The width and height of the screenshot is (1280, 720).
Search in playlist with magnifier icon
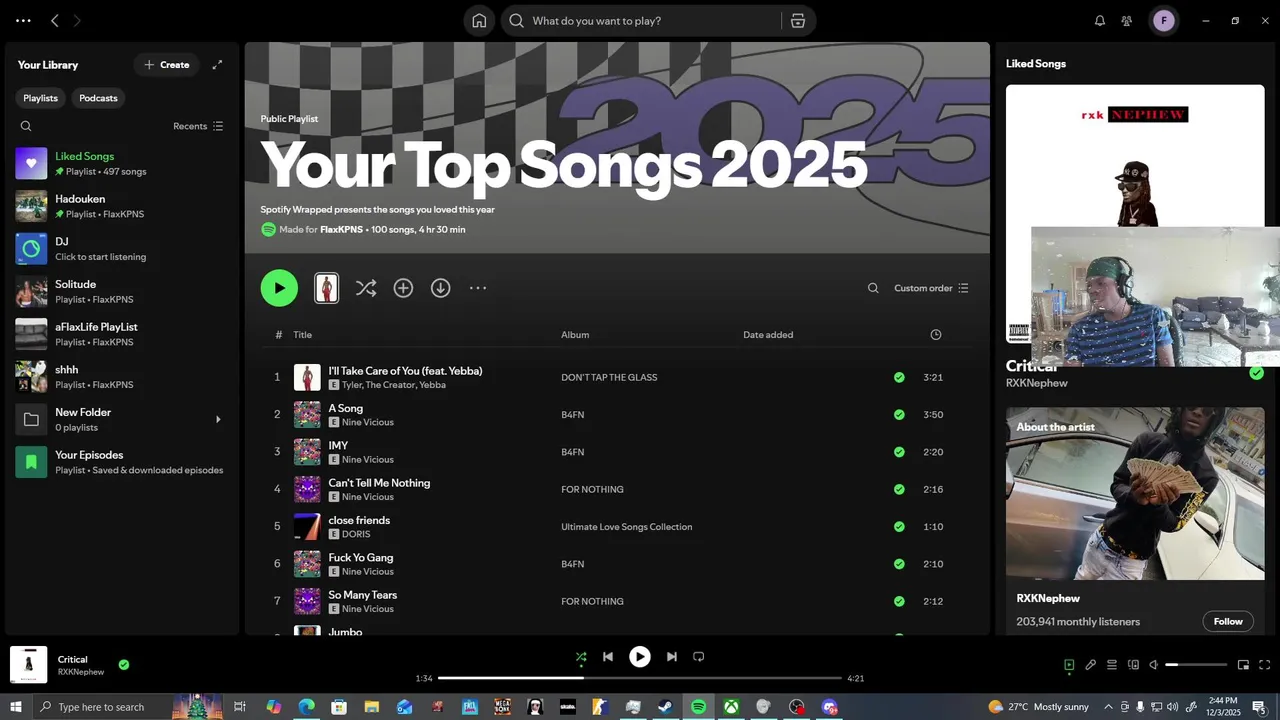click(x=873, y=288)
